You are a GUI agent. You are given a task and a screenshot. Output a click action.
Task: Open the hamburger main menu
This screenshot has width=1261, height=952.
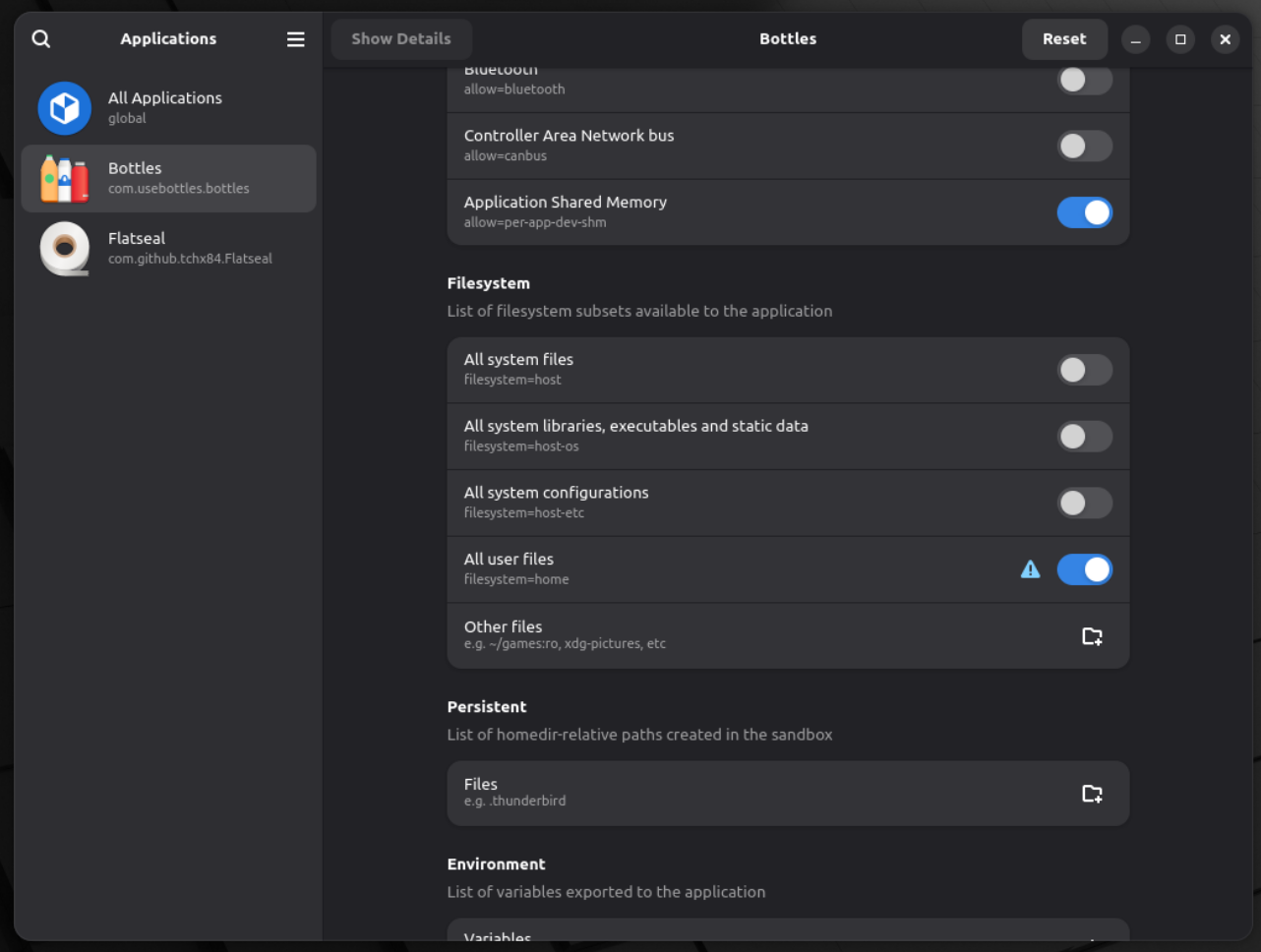(x=295, y=39)
